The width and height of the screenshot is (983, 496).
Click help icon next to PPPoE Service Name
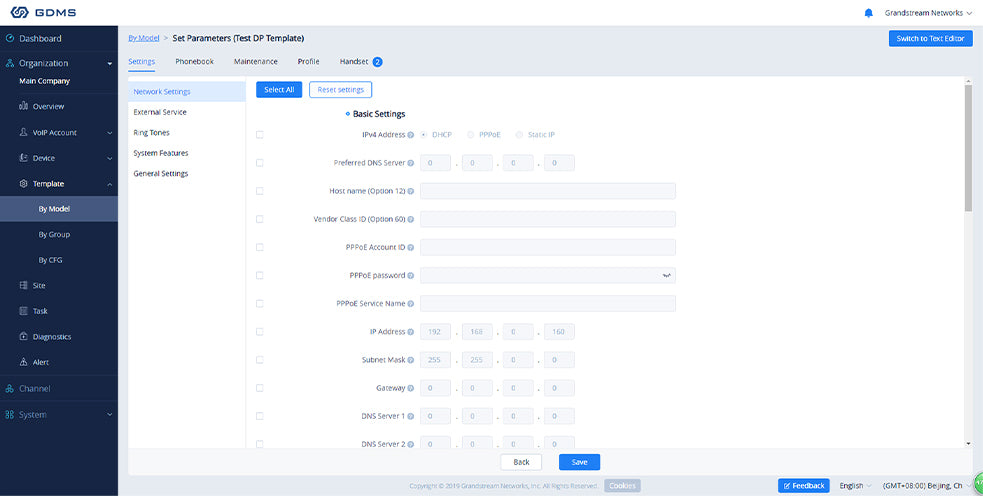411,304
